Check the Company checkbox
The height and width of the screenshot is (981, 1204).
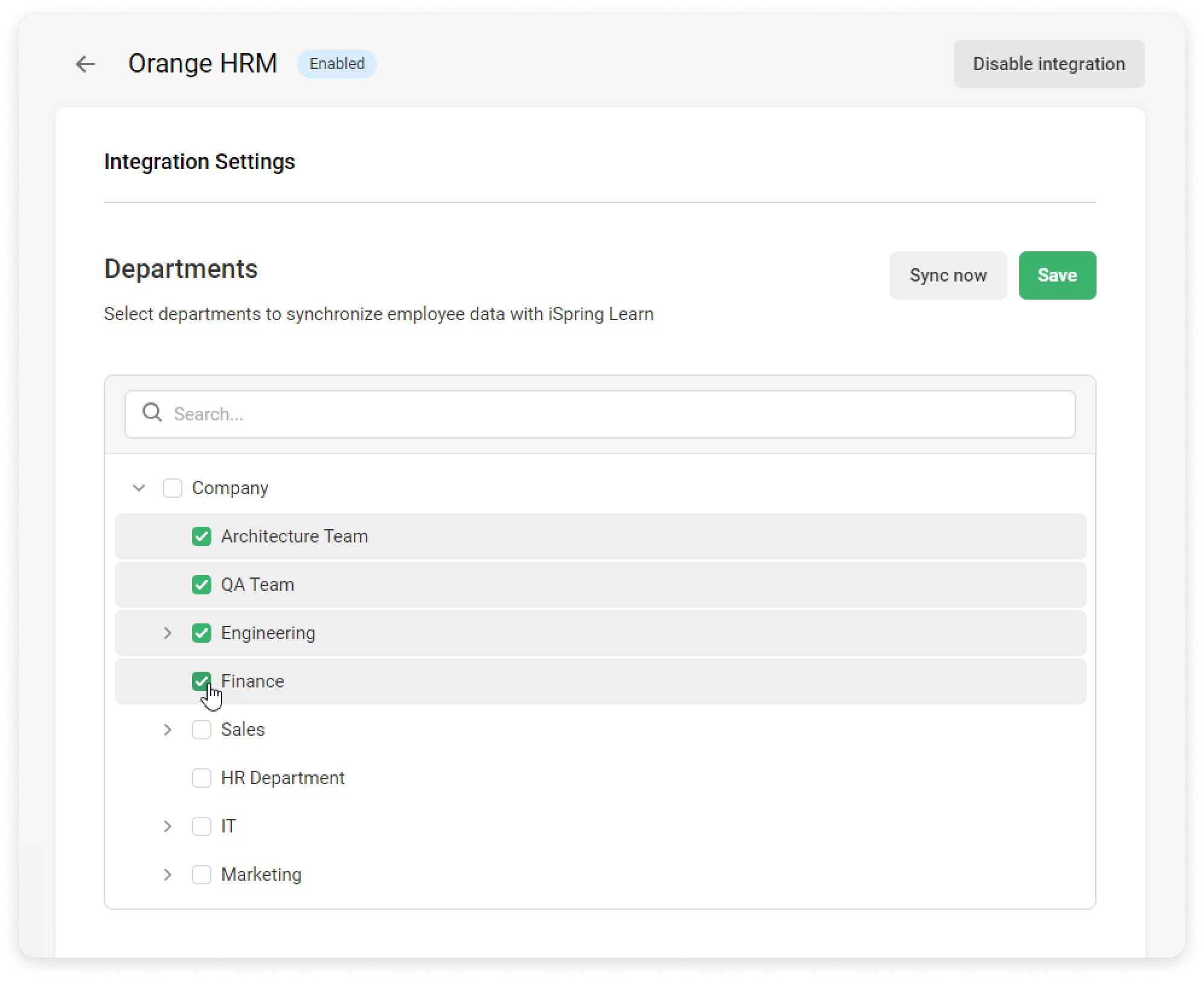pyautogui.click(x=173, y=487)
